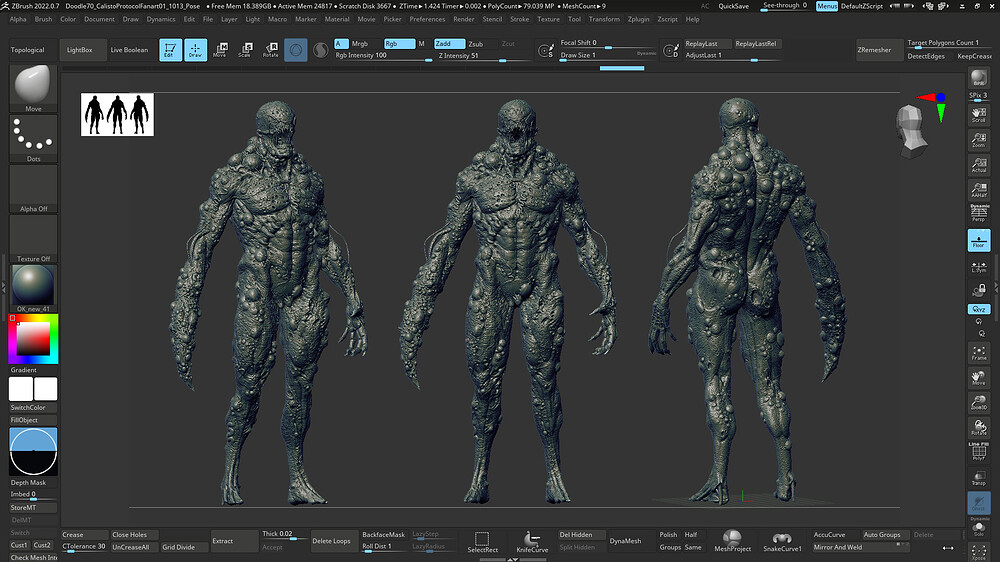Open the Tool menu

click(575, 19)
